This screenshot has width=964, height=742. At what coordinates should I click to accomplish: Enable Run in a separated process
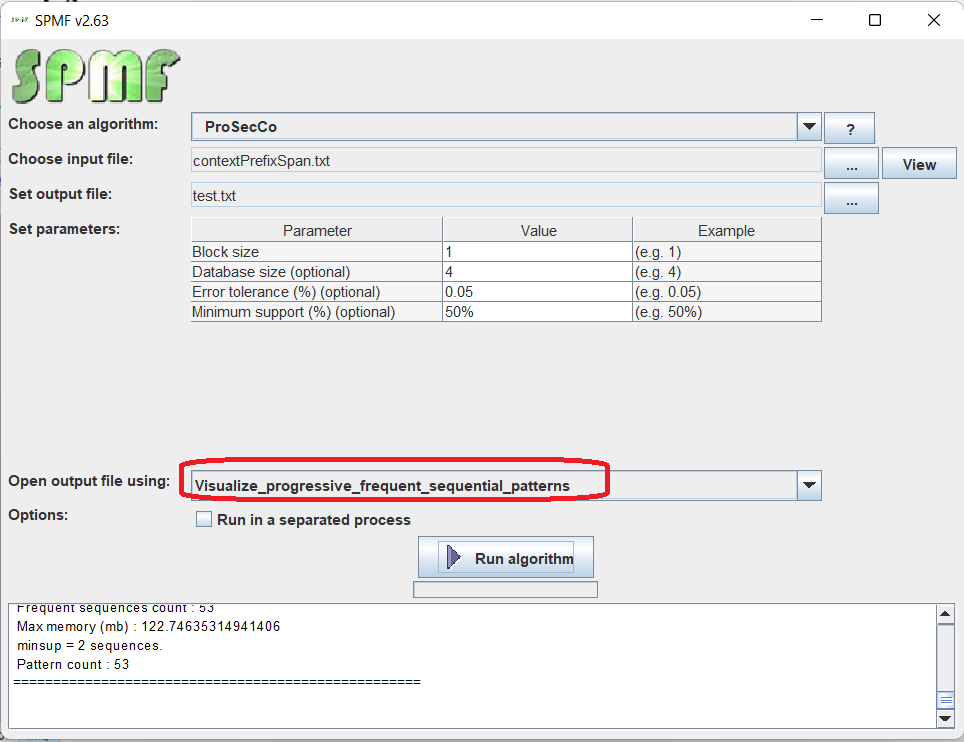click(205, 520)
